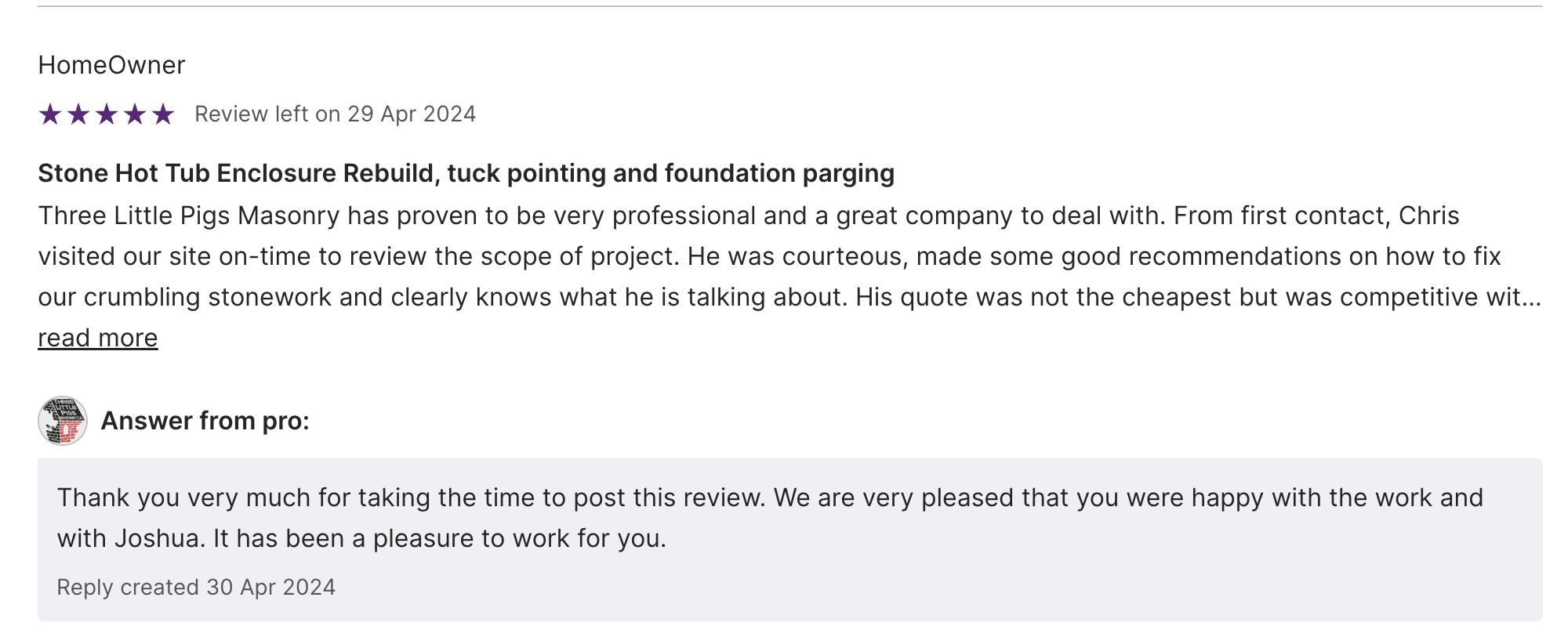The height and width of the screenshot is (630, 1568).
Task: Click the 'Answer from pro:' heading
Action: (x=205, y=421)
